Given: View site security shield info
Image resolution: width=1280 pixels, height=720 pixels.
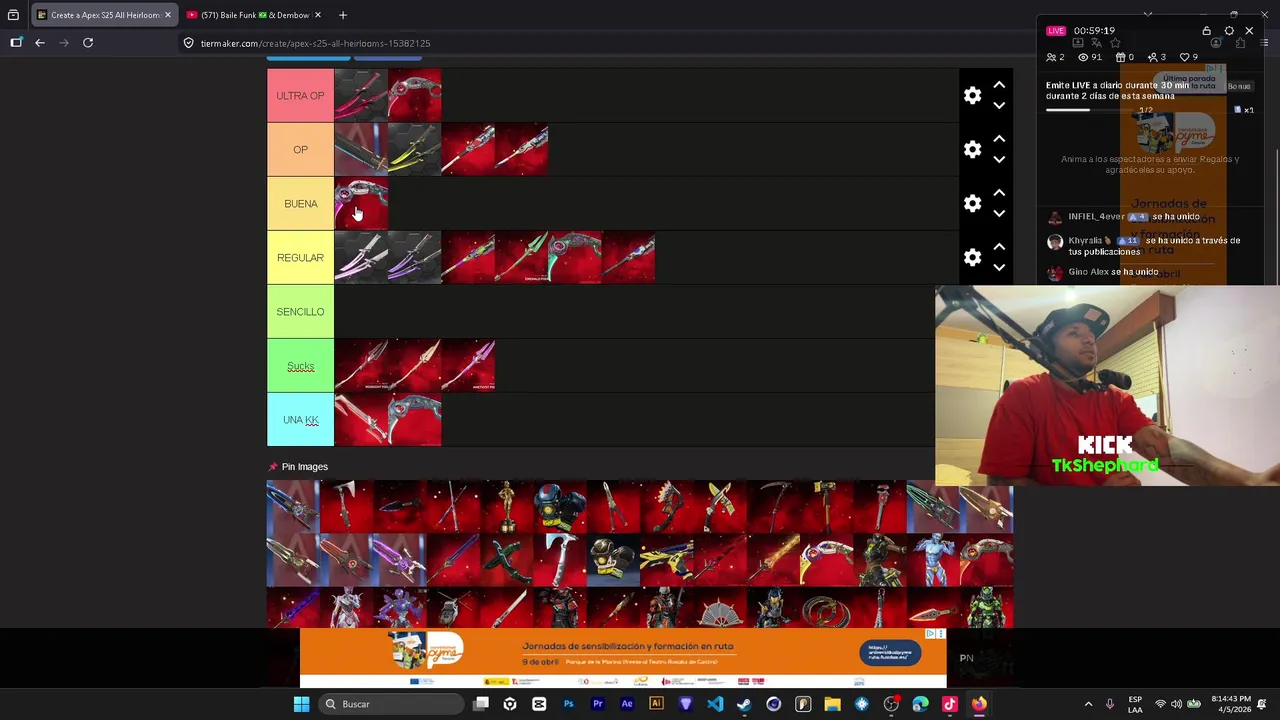Looking at the screenshot, I should pyautogui.click(x=188, y=43).
